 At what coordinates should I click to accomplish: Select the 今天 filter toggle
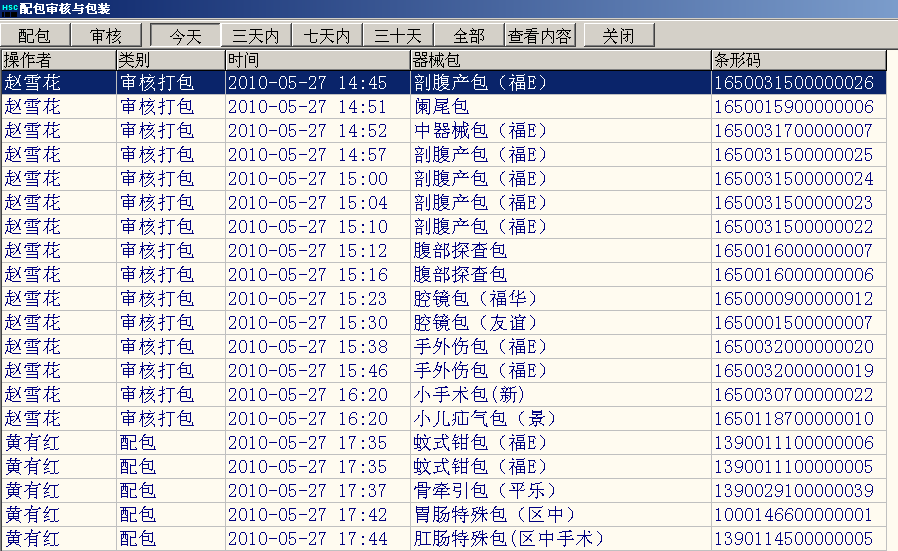pos(184,35)
